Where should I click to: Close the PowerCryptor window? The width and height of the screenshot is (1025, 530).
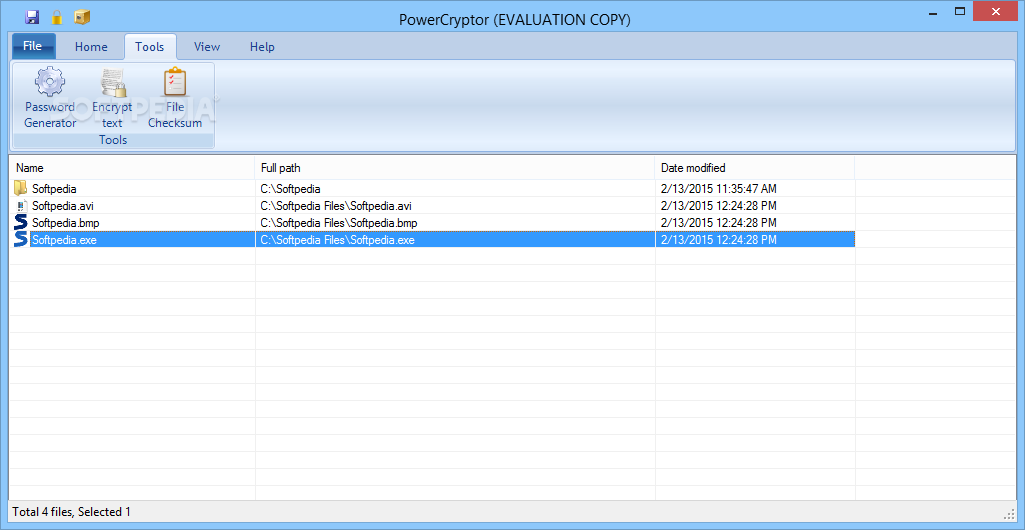click(x=996, y=12)
